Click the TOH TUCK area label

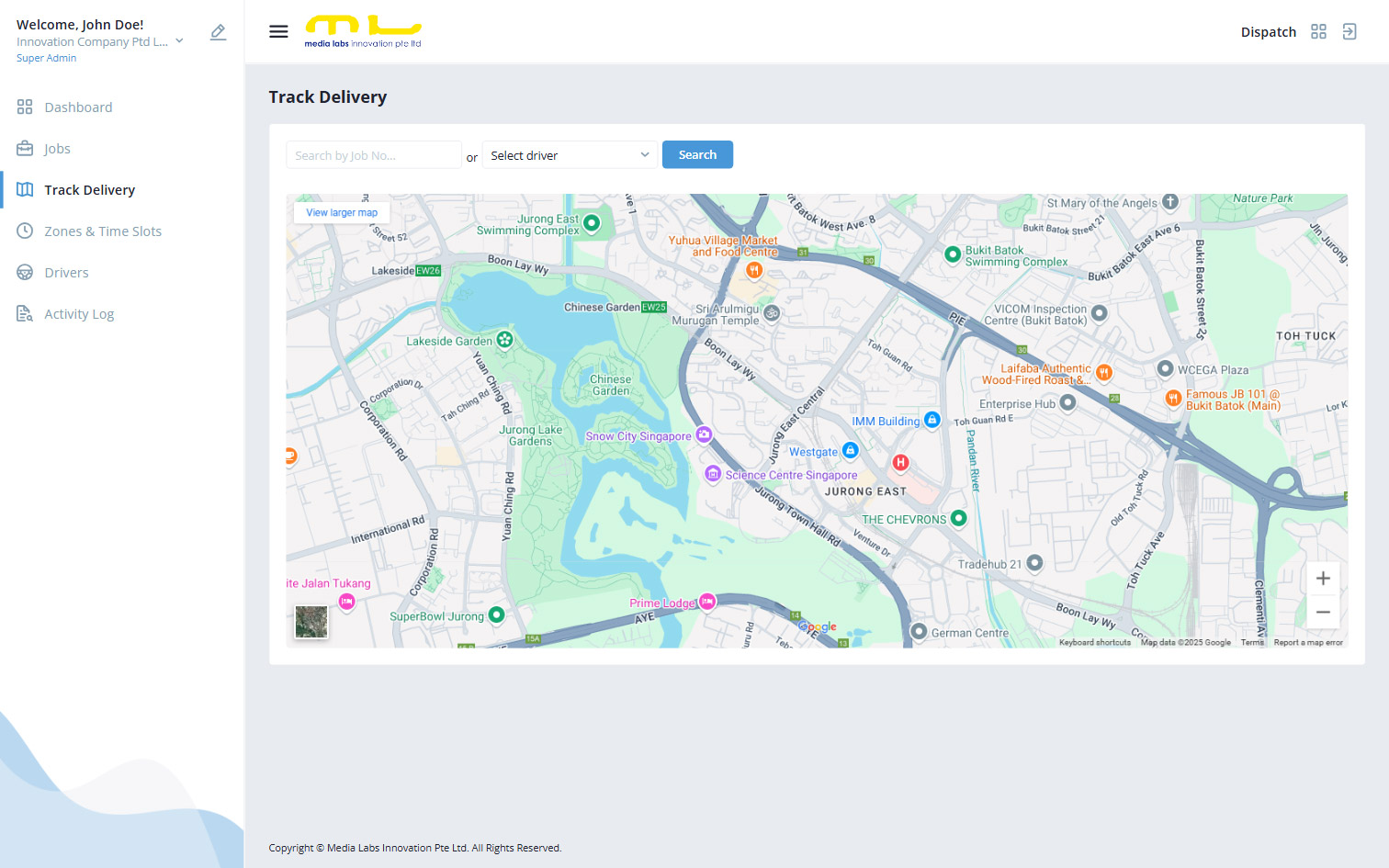coord(1306,336)
